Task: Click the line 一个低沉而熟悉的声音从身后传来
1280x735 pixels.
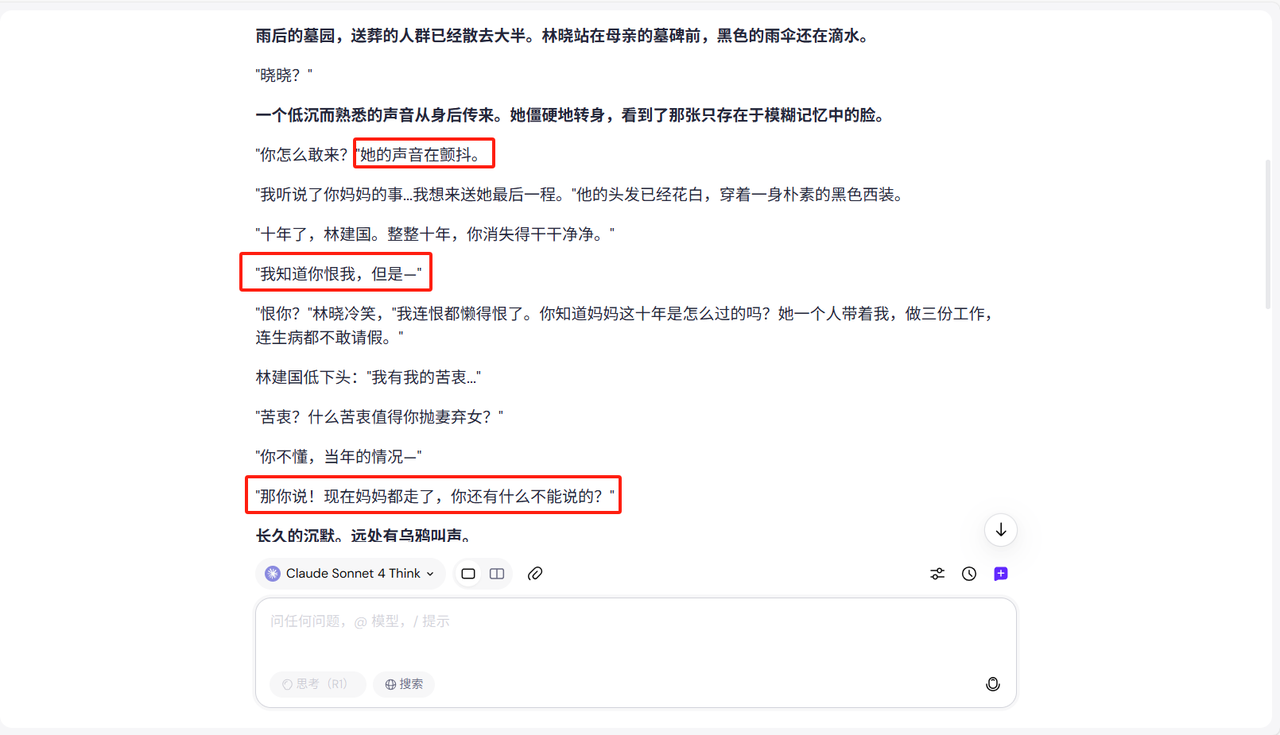Action: click(x=570, y=115)
